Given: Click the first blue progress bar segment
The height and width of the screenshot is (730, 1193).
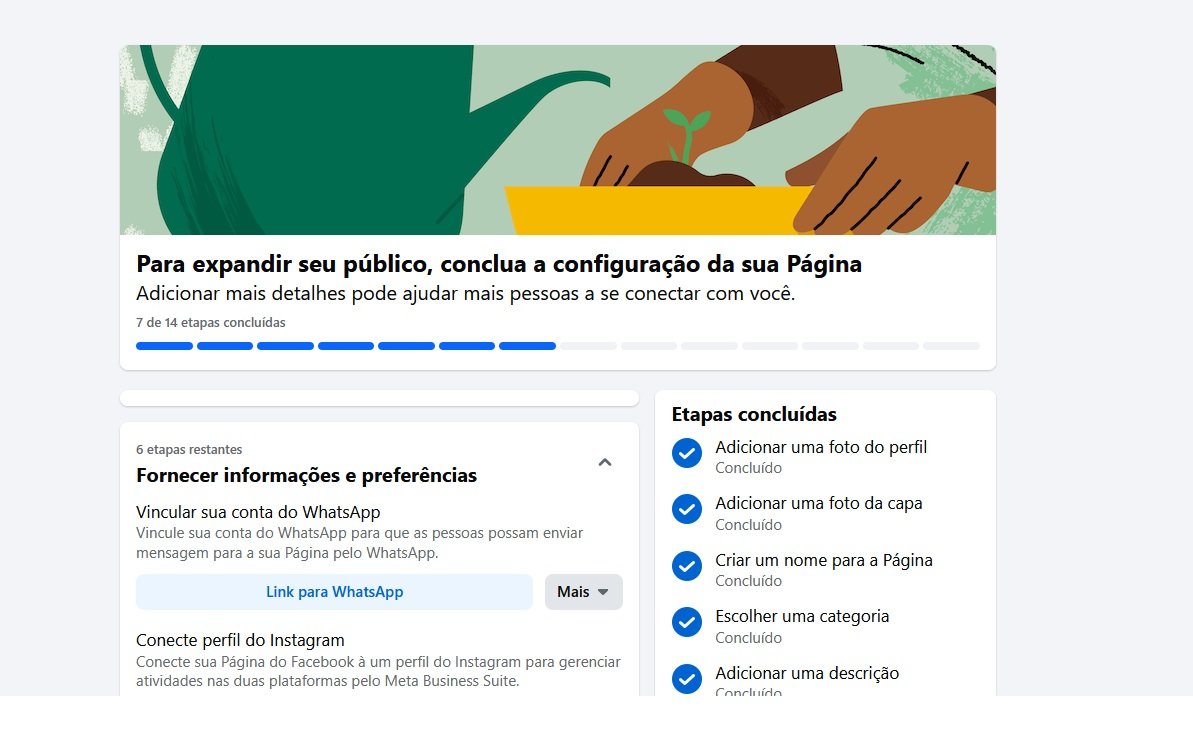Looking at the screenshot, I should pos(164,346).
